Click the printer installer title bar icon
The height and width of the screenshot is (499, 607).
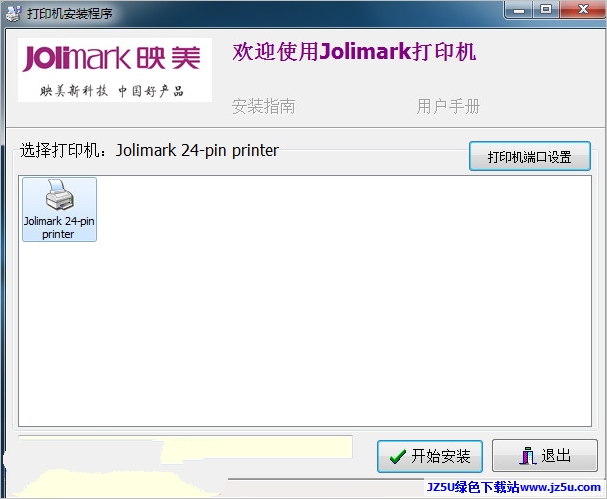13,14
